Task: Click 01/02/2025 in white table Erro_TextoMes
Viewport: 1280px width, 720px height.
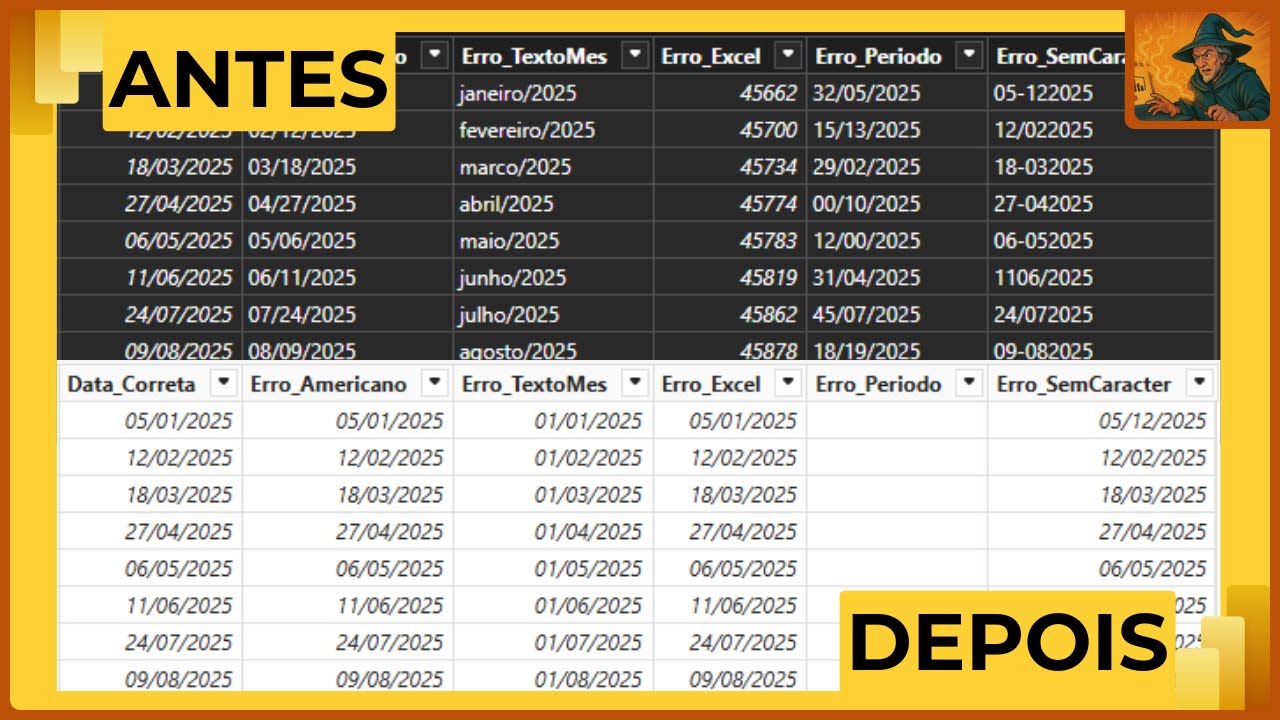Action: coord(589,458)
